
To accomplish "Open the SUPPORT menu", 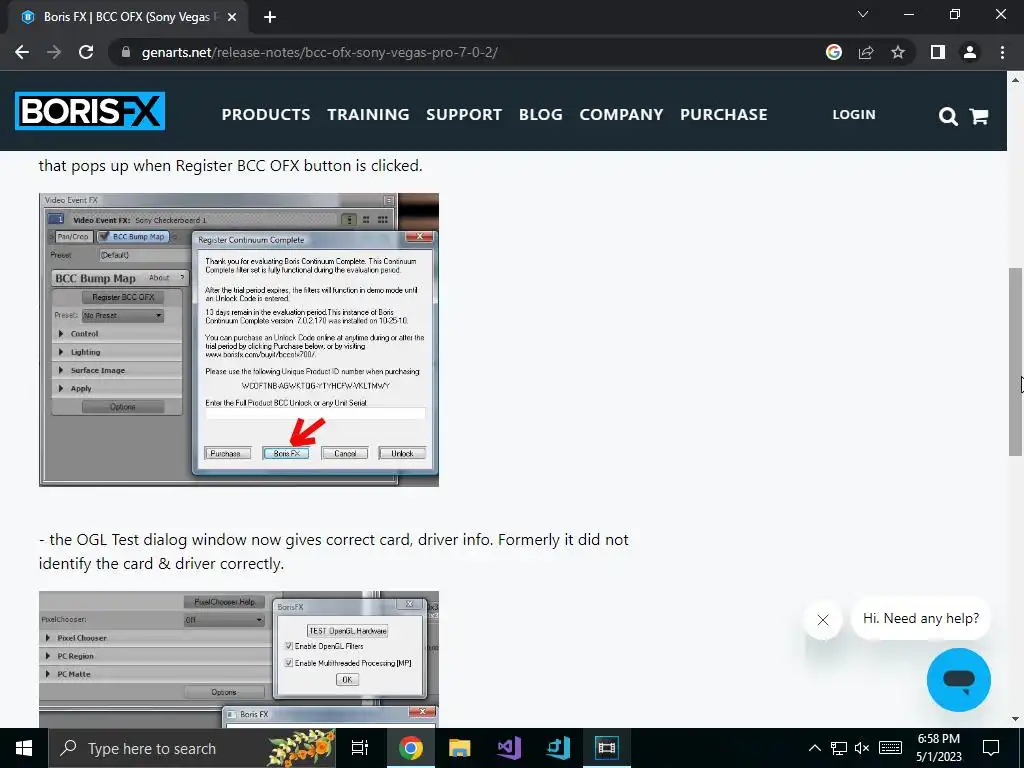I will pos(464,114).
